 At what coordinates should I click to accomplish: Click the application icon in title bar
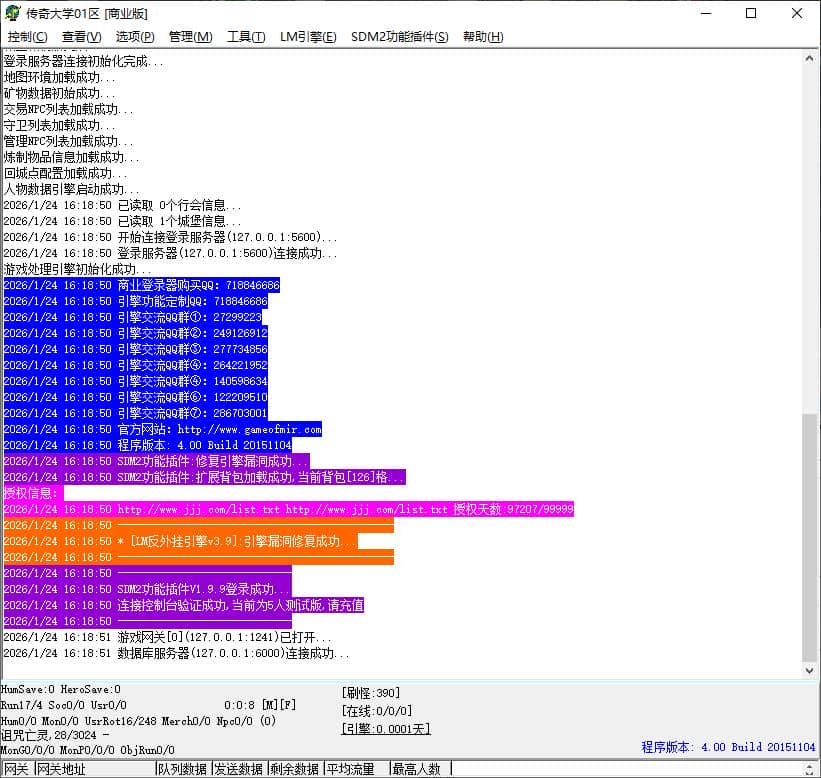tap(13, 13)
